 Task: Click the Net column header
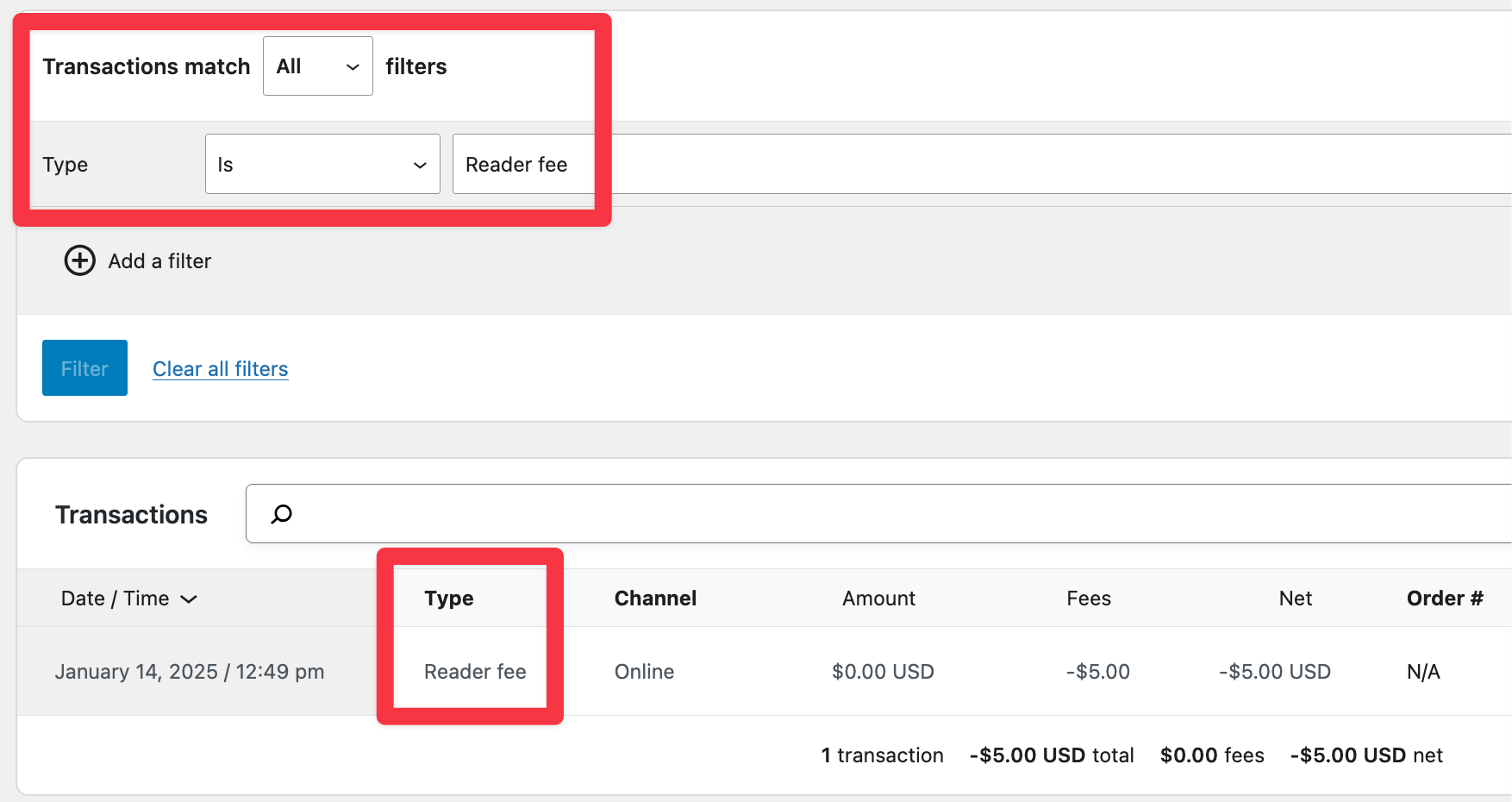(x=1296, y=598)
